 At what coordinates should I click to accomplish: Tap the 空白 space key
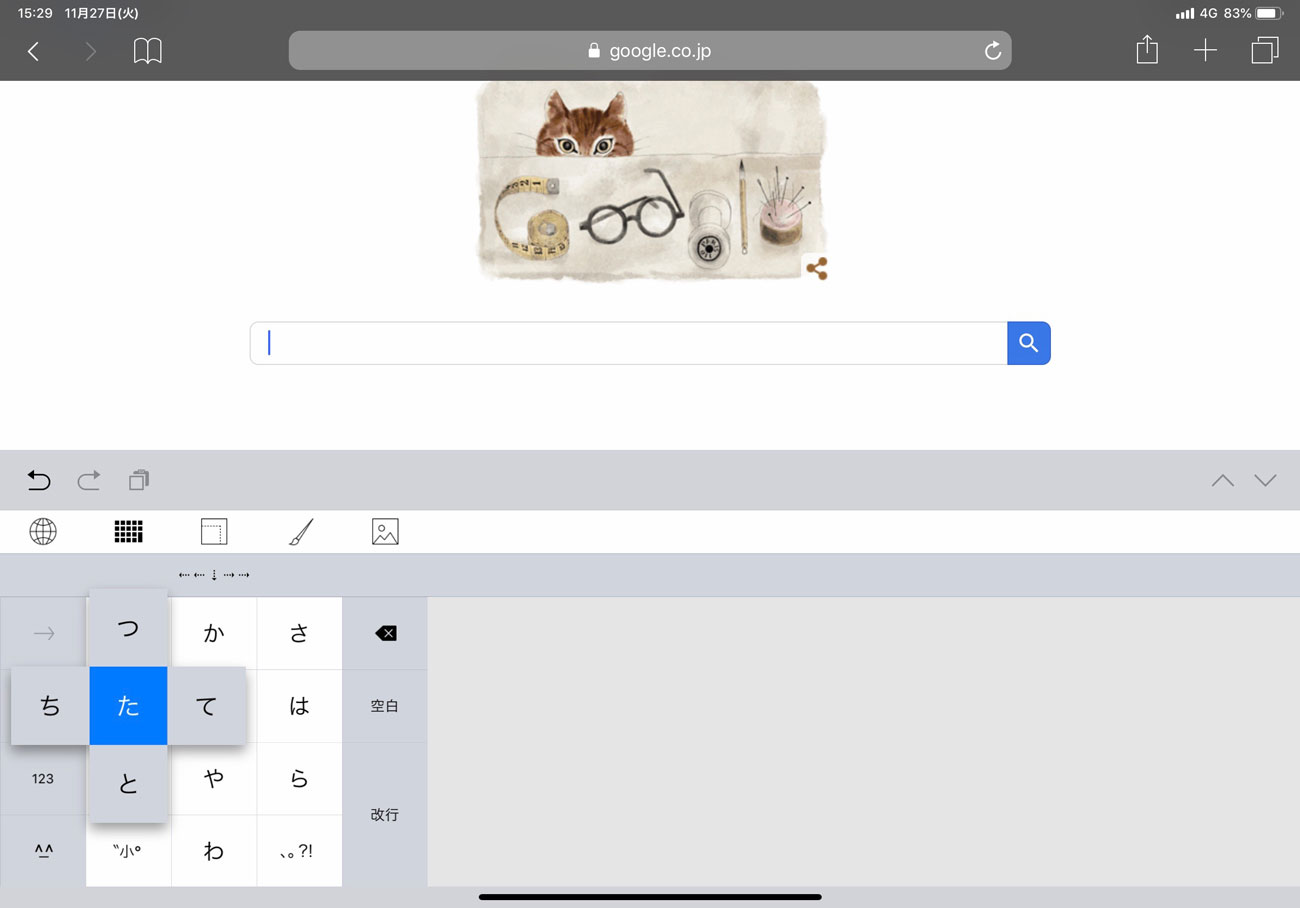click(385, 706)
